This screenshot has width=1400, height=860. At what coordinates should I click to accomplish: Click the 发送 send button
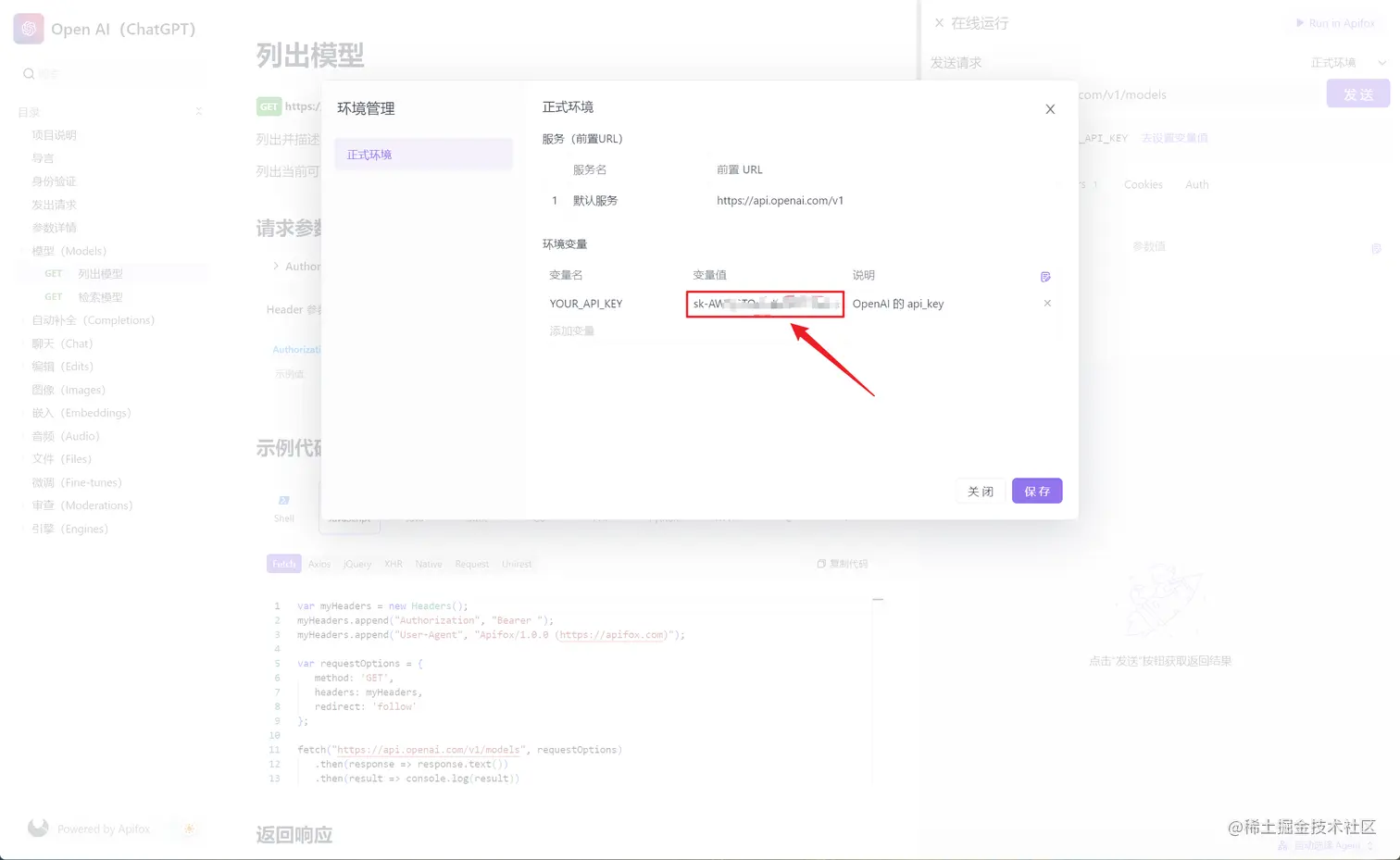pos(1358,93)
